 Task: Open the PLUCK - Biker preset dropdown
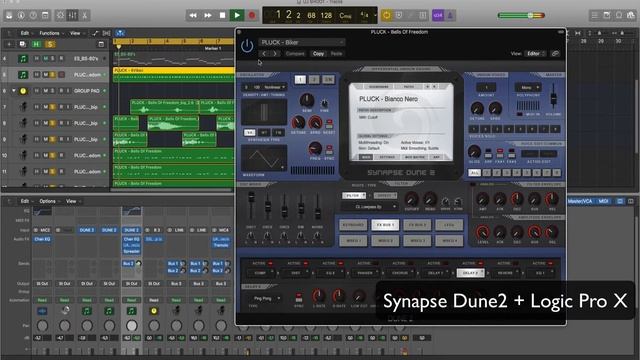point(302,42)
